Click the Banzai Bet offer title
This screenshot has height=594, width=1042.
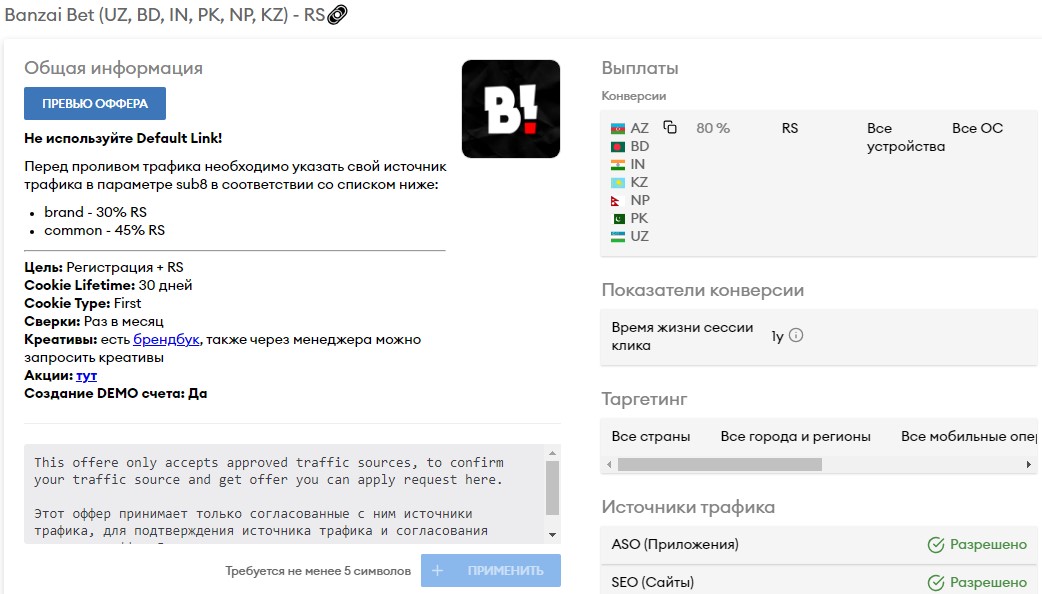pyautogui.click(x=165, y=15)
